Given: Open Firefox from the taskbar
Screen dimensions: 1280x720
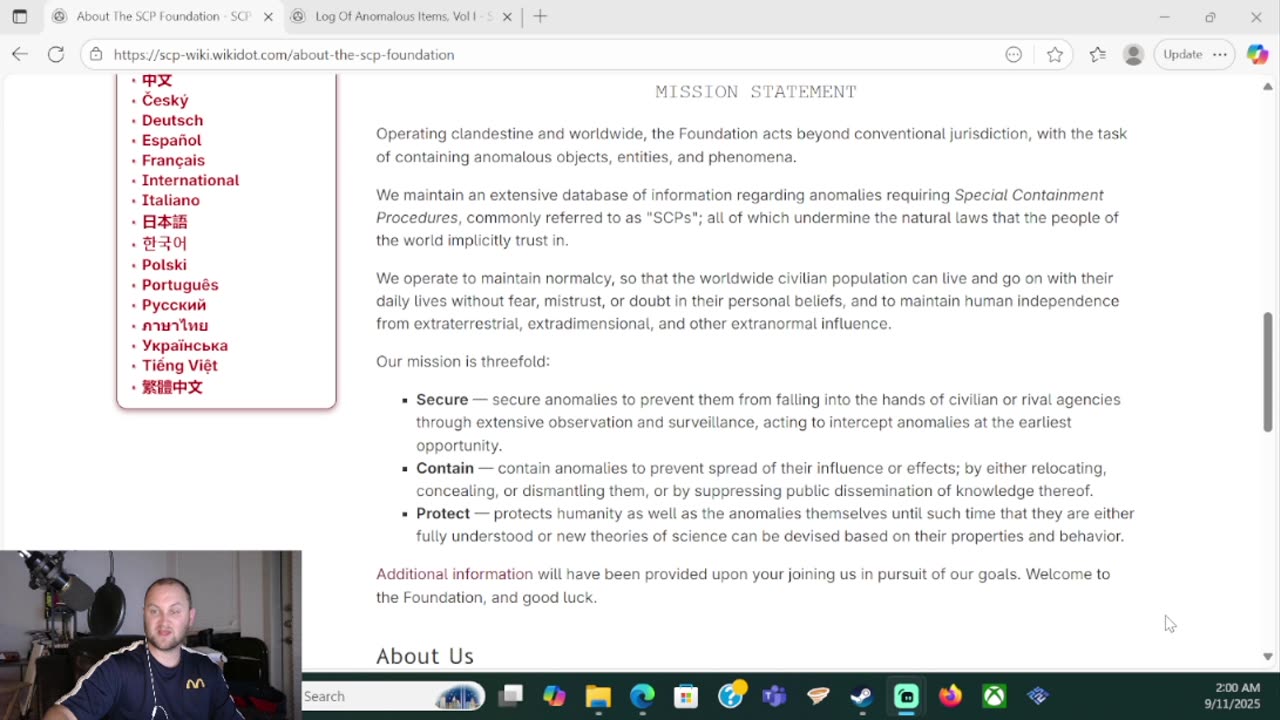Looking at the screenshot, I should [x=950, y=696].
